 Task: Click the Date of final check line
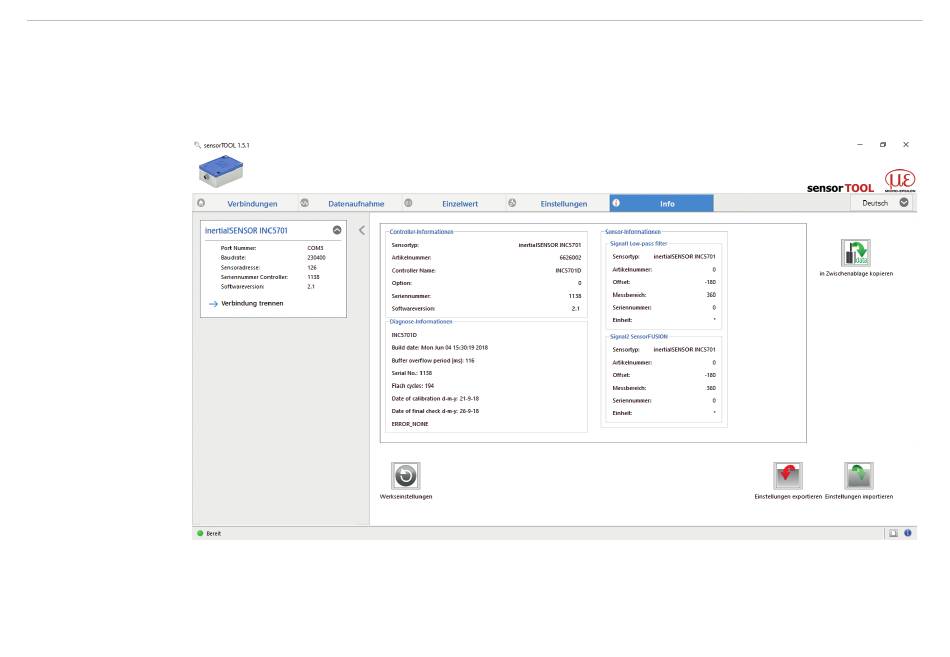coord(435,411)
